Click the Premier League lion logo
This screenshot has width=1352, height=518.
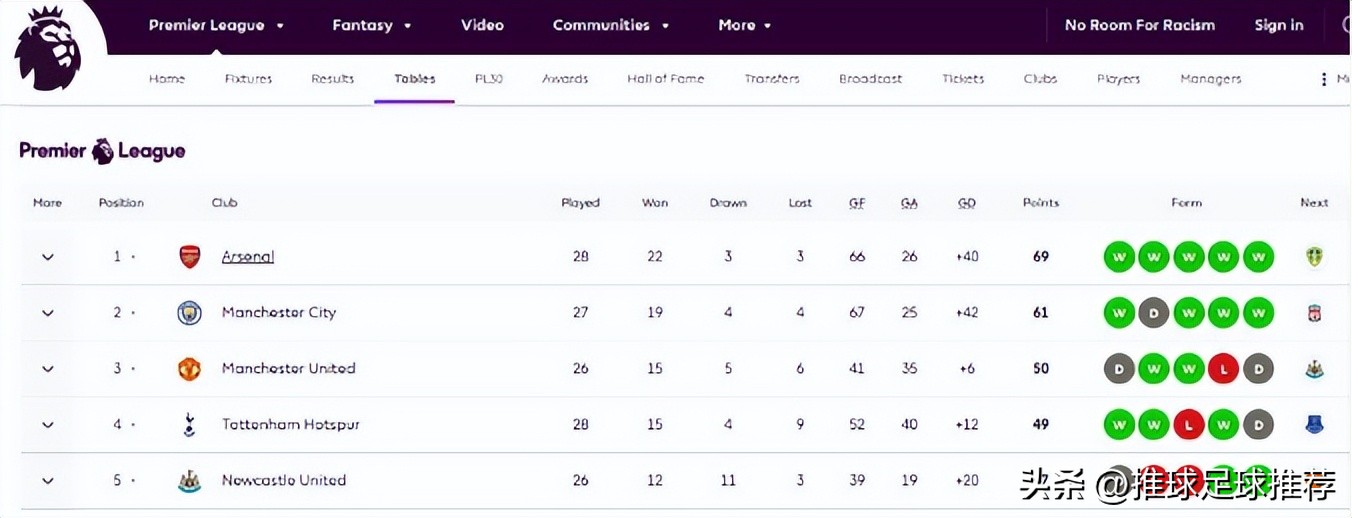point(48,48)
